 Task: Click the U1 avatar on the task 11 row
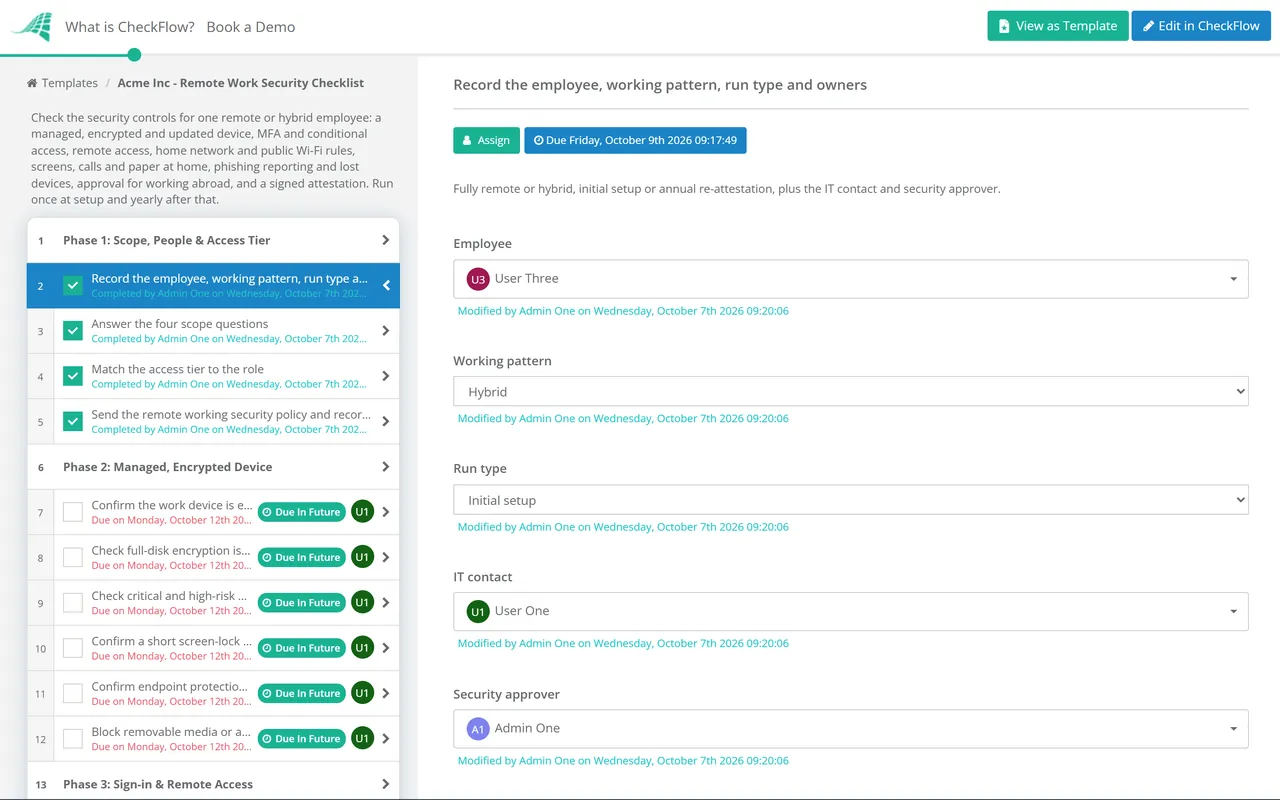[362, 693]
